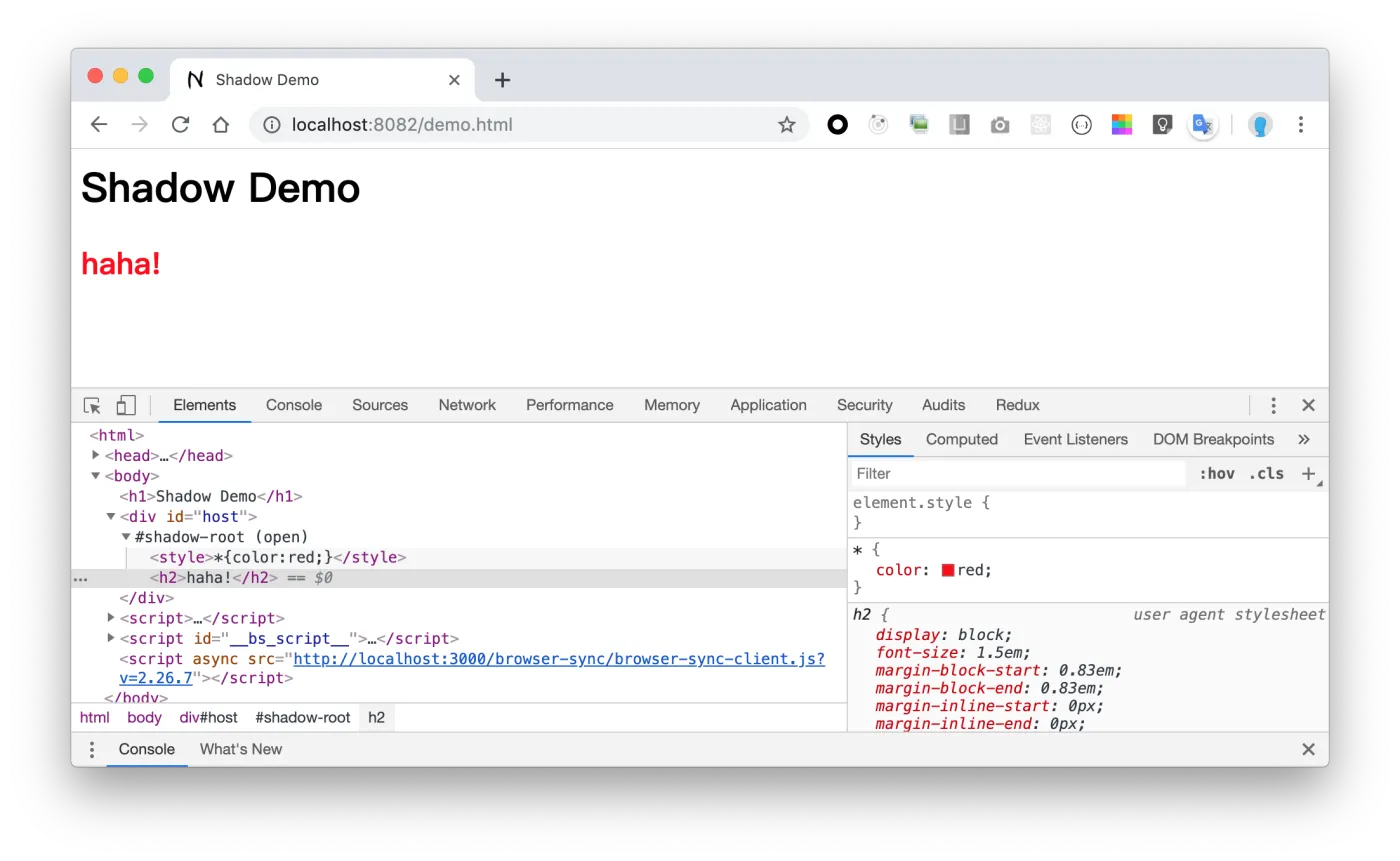
Task: Select body in the breadcrumb bar
Action: coord(144,717)
